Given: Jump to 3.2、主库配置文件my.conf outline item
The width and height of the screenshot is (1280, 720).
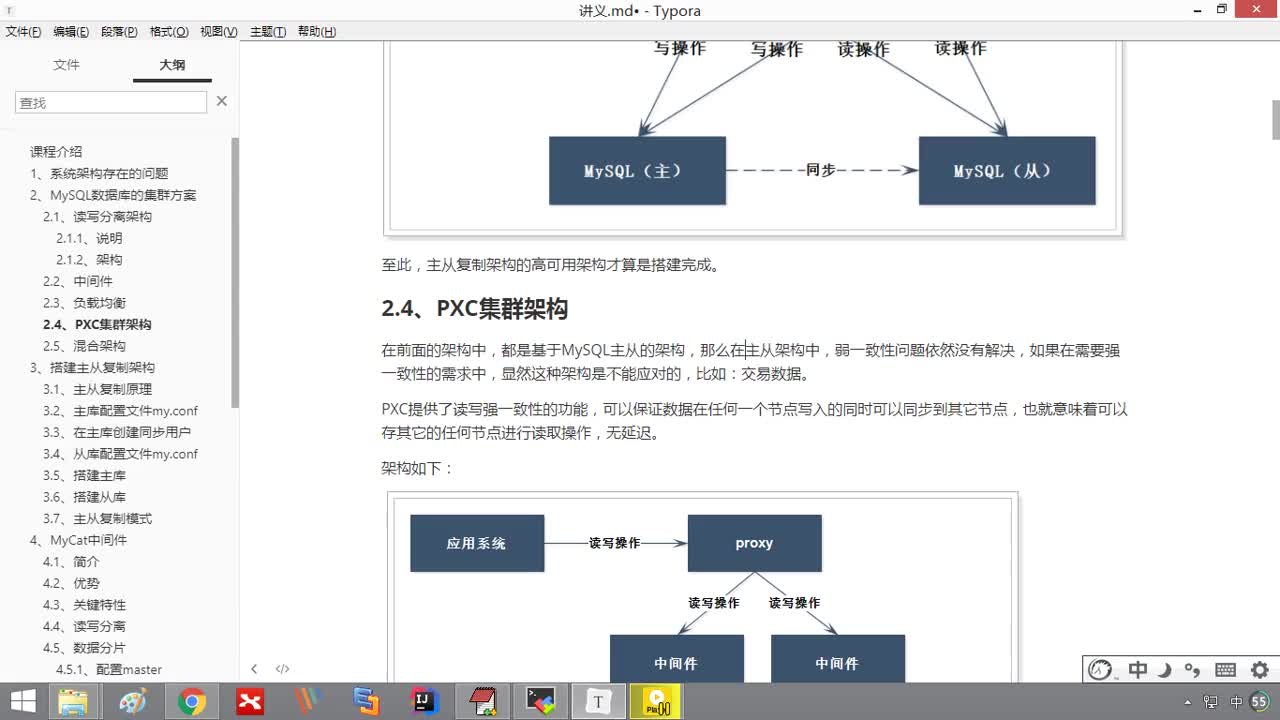Looking at the screenshot, I should [x=120, y=411].
